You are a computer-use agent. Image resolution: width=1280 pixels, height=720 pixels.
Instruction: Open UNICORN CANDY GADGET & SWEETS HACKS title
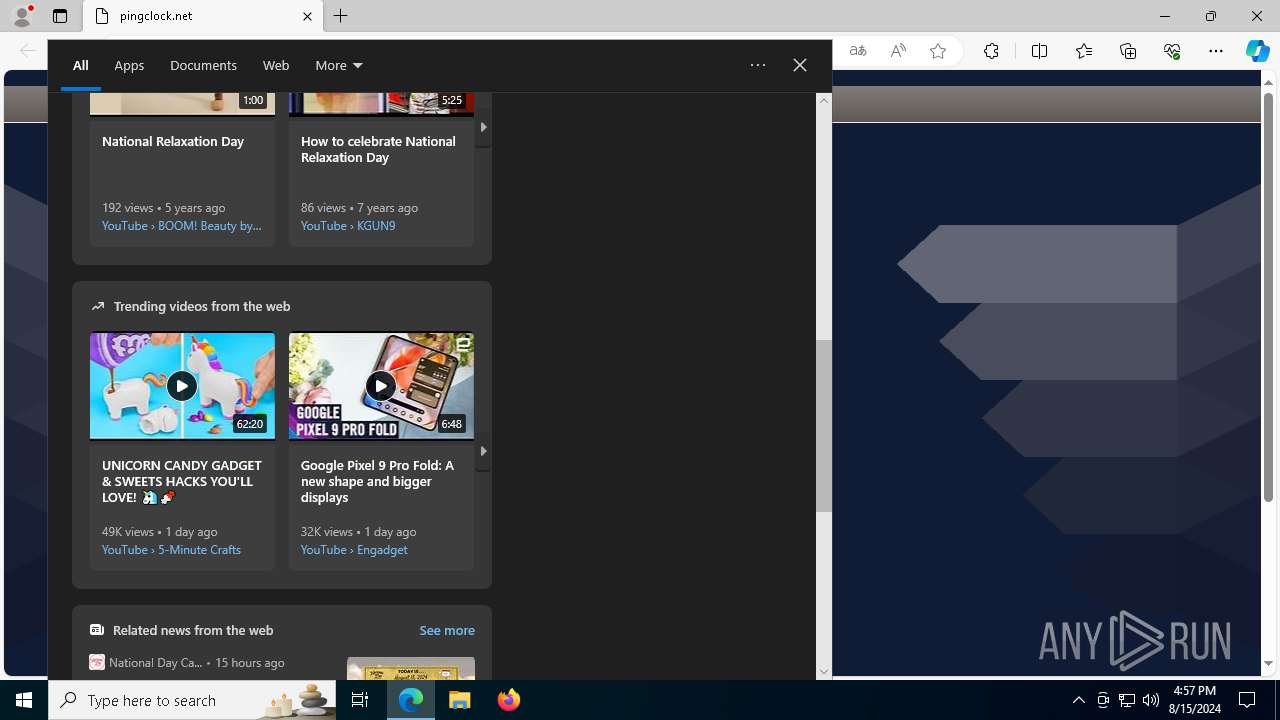tap(182, 481)
